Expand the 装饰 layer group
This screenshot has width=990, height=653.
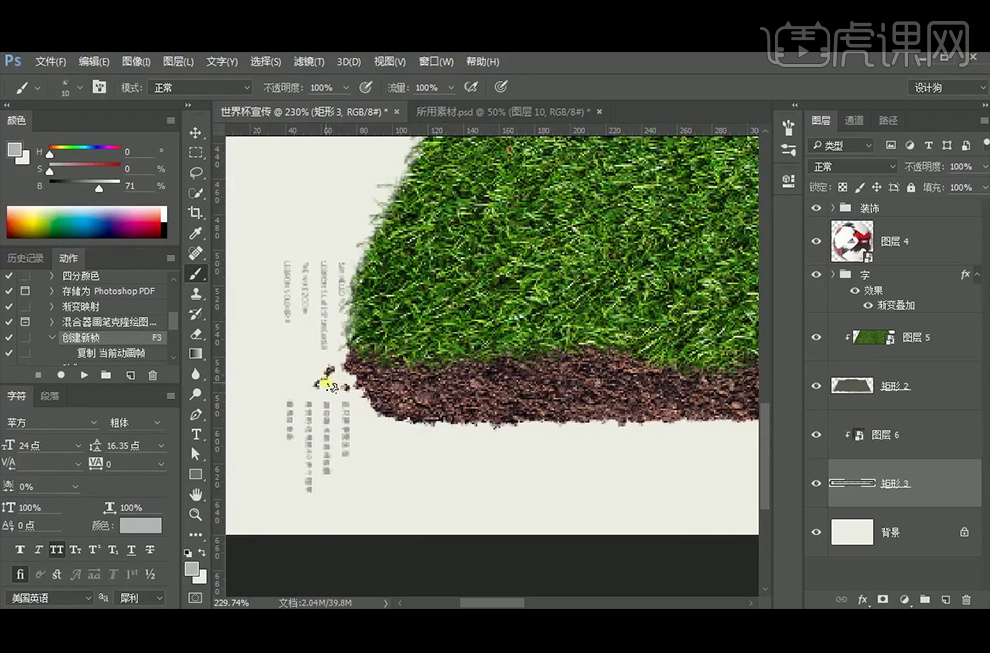coord(832,208)
